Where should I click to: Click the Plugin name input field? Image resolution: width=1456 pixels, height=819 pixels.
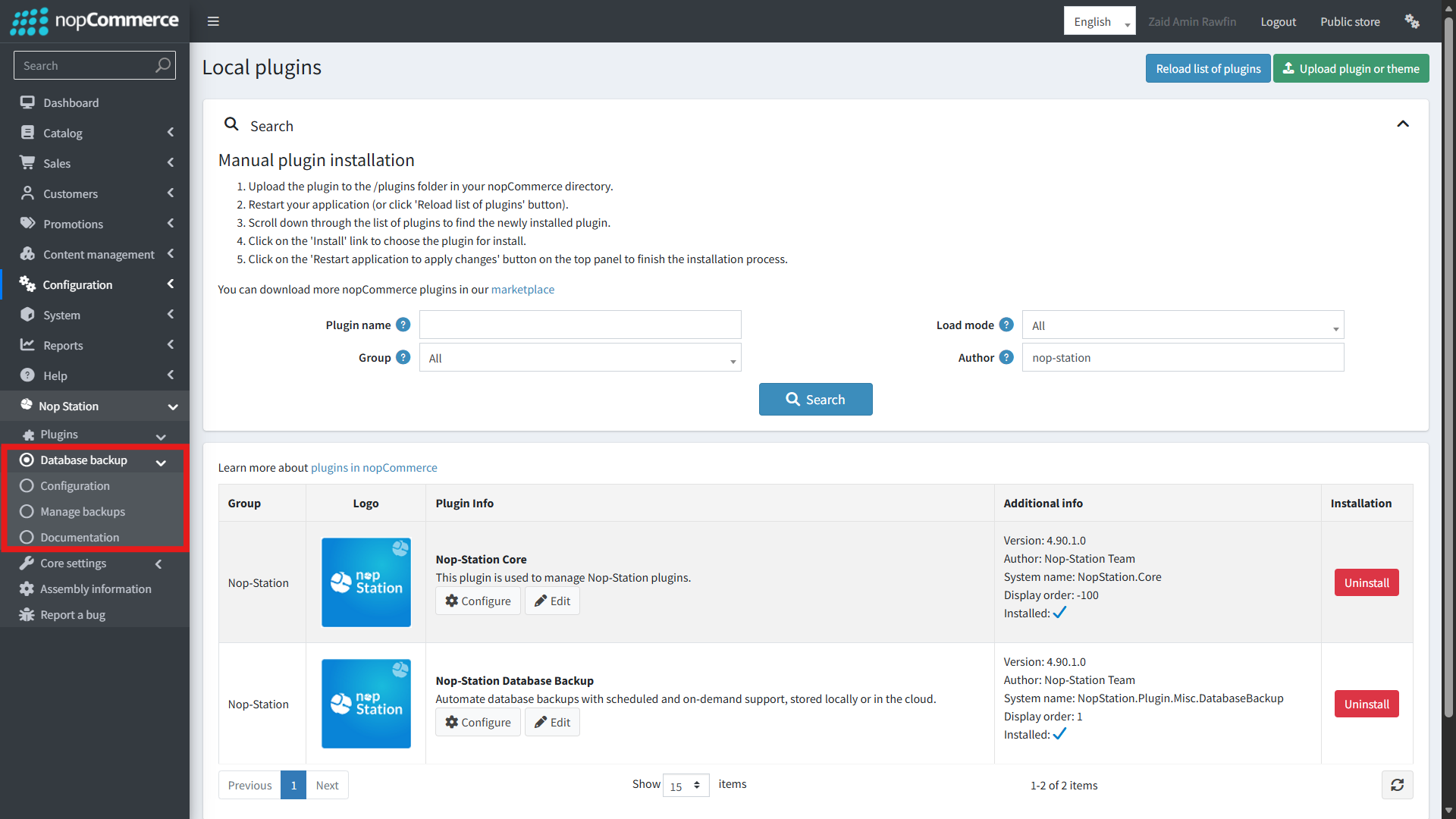click(580, 325)
